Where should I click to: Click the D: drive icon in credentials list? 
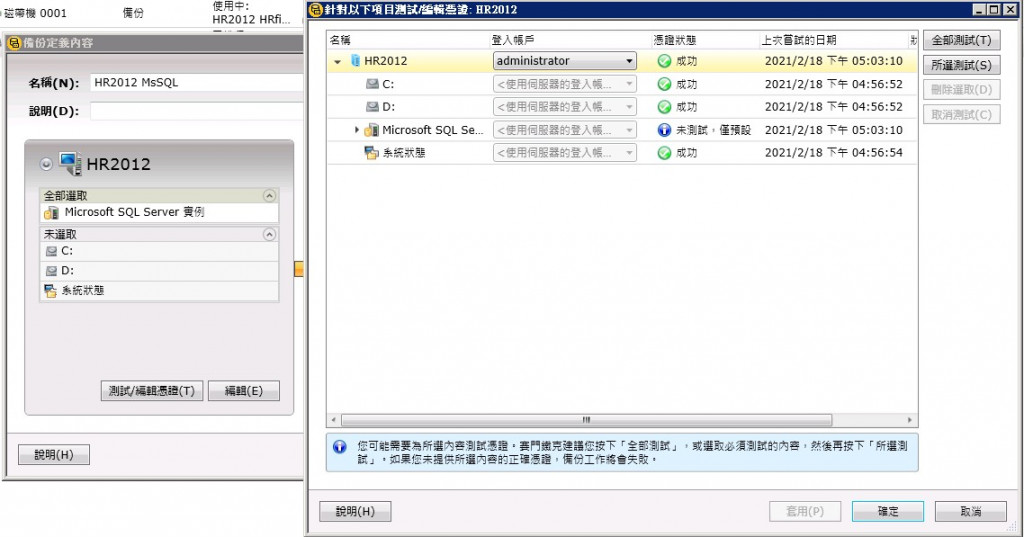372,107
